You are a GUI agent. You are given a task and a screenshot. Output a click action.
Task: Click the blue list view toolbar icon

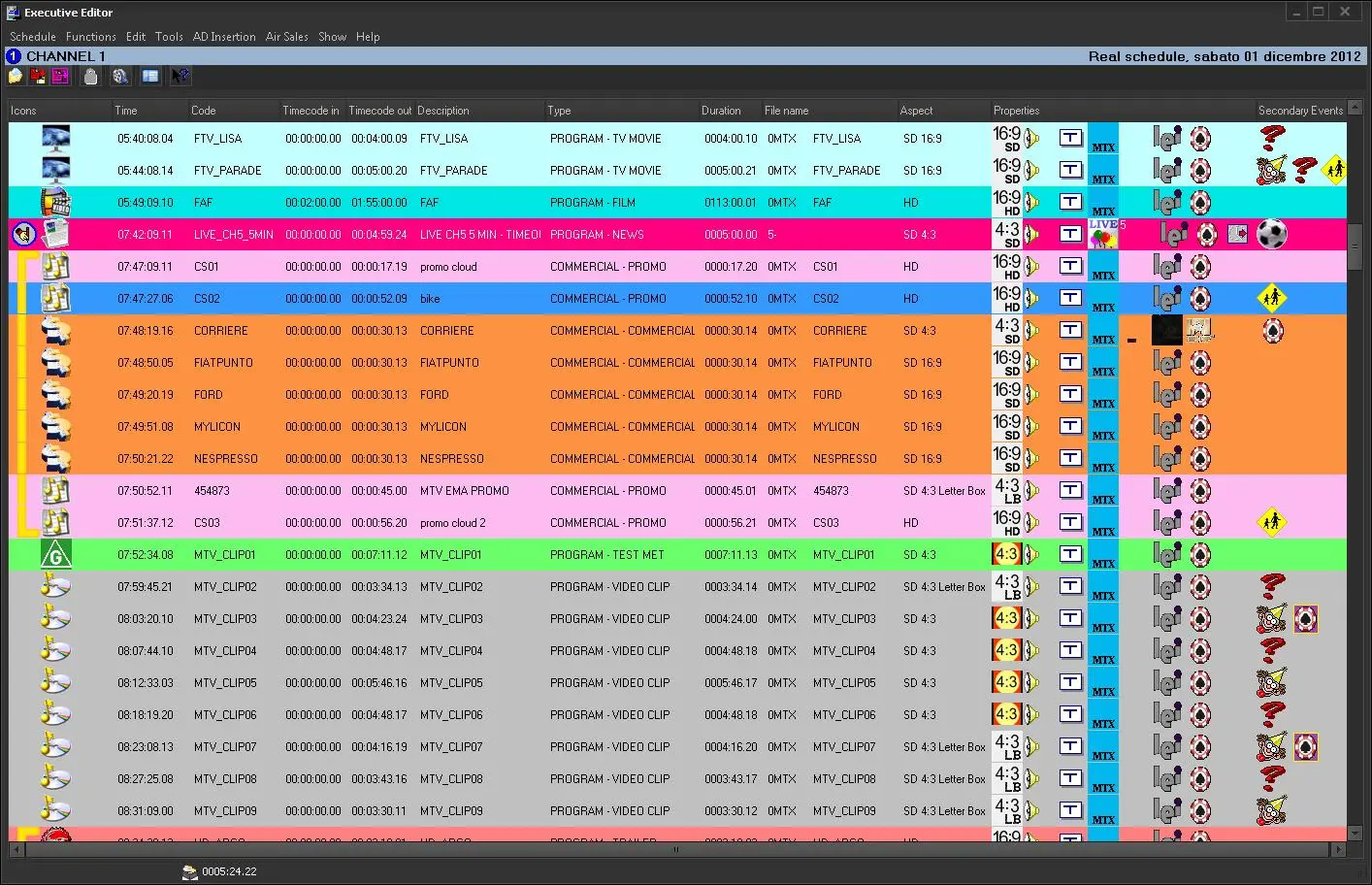tap(150, 76)
